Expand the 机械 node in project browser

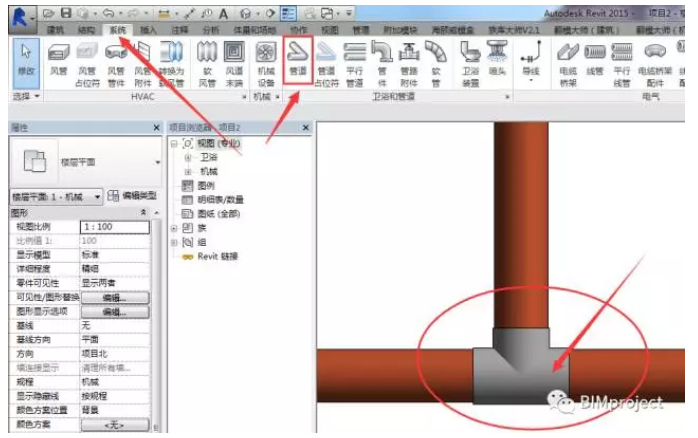pos(188,172)
